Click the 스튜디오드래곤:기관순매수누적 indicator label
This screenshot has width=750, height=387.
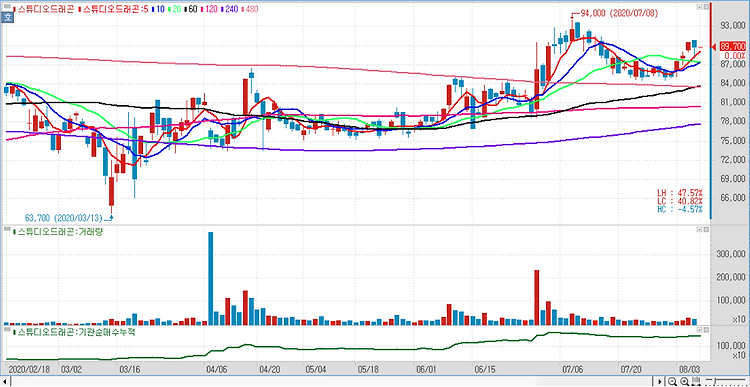74,332
